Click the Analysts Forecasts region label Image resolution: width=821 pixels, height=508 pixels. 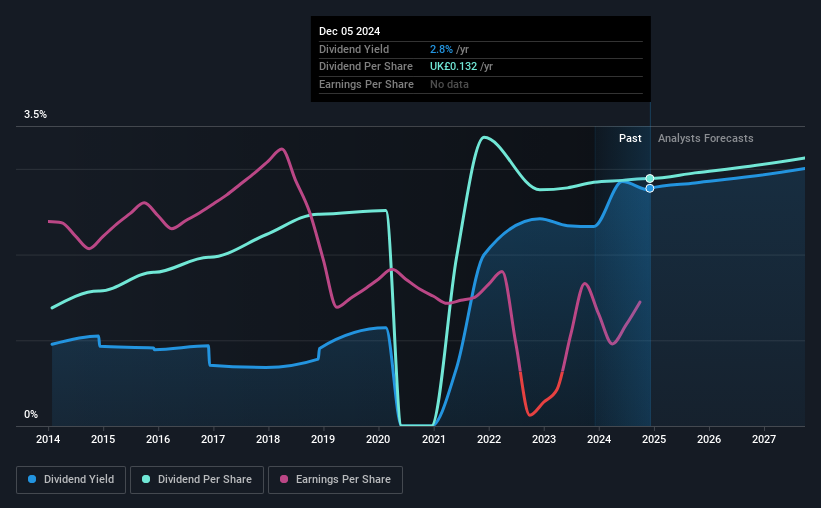[705, 138]
